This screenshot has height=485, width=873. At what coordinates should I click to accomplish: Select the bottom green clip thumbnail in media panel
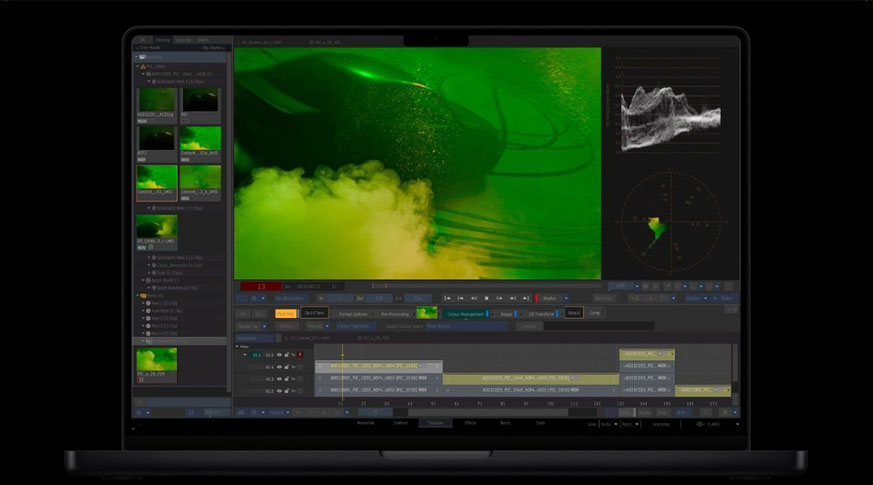pyautogui.click(x=156, y=360)
